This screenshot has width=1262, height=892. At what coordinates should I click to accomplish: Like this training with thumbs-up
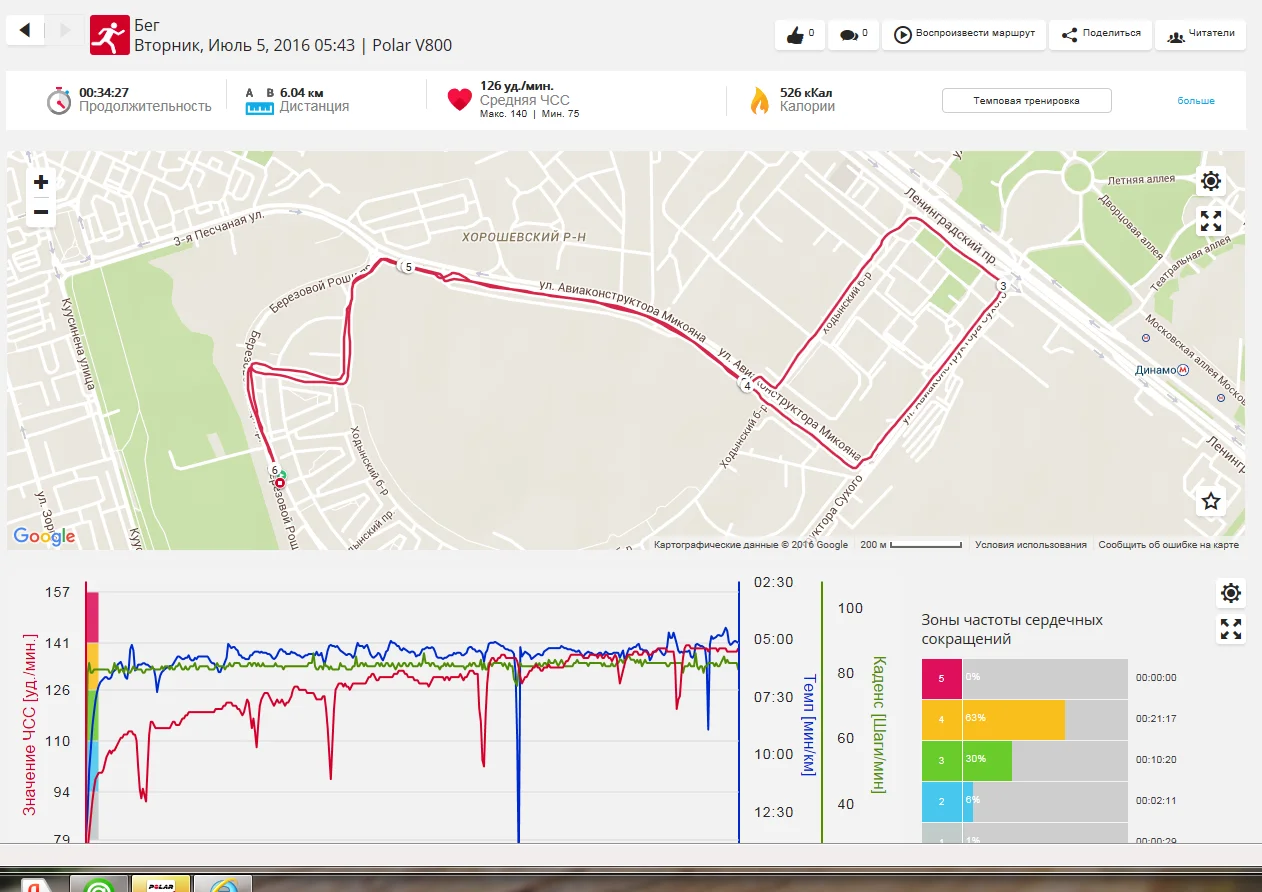(800, 34)
